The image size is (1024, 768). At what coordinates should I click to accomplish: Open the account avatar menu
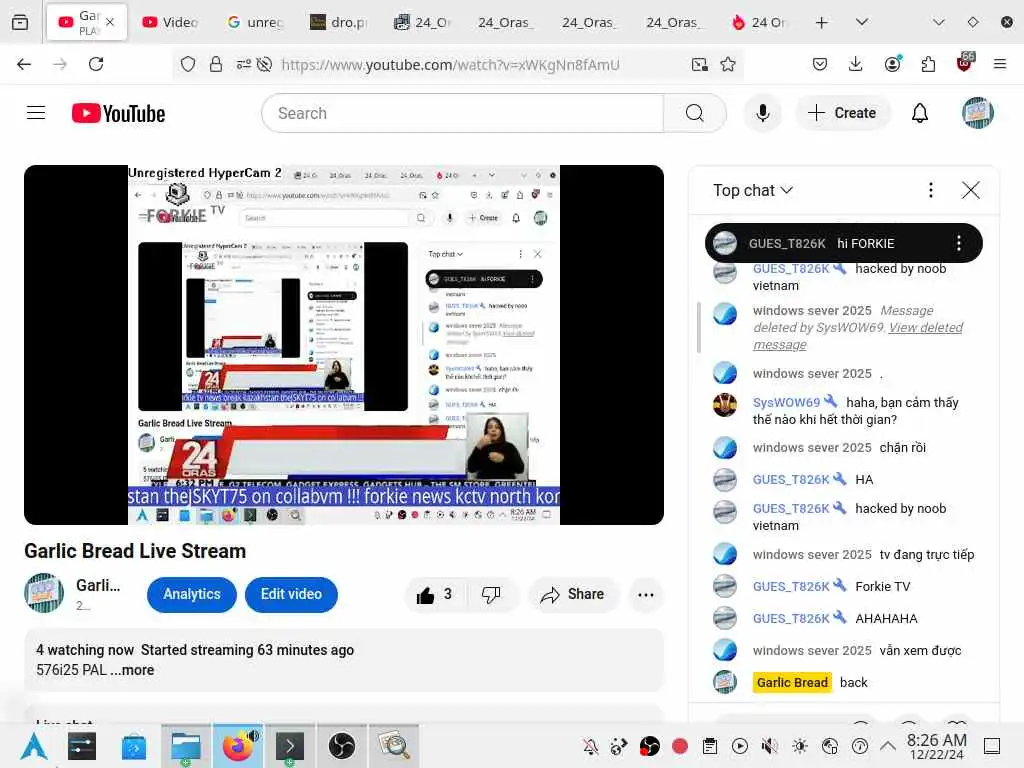click(x=978, y=113)
